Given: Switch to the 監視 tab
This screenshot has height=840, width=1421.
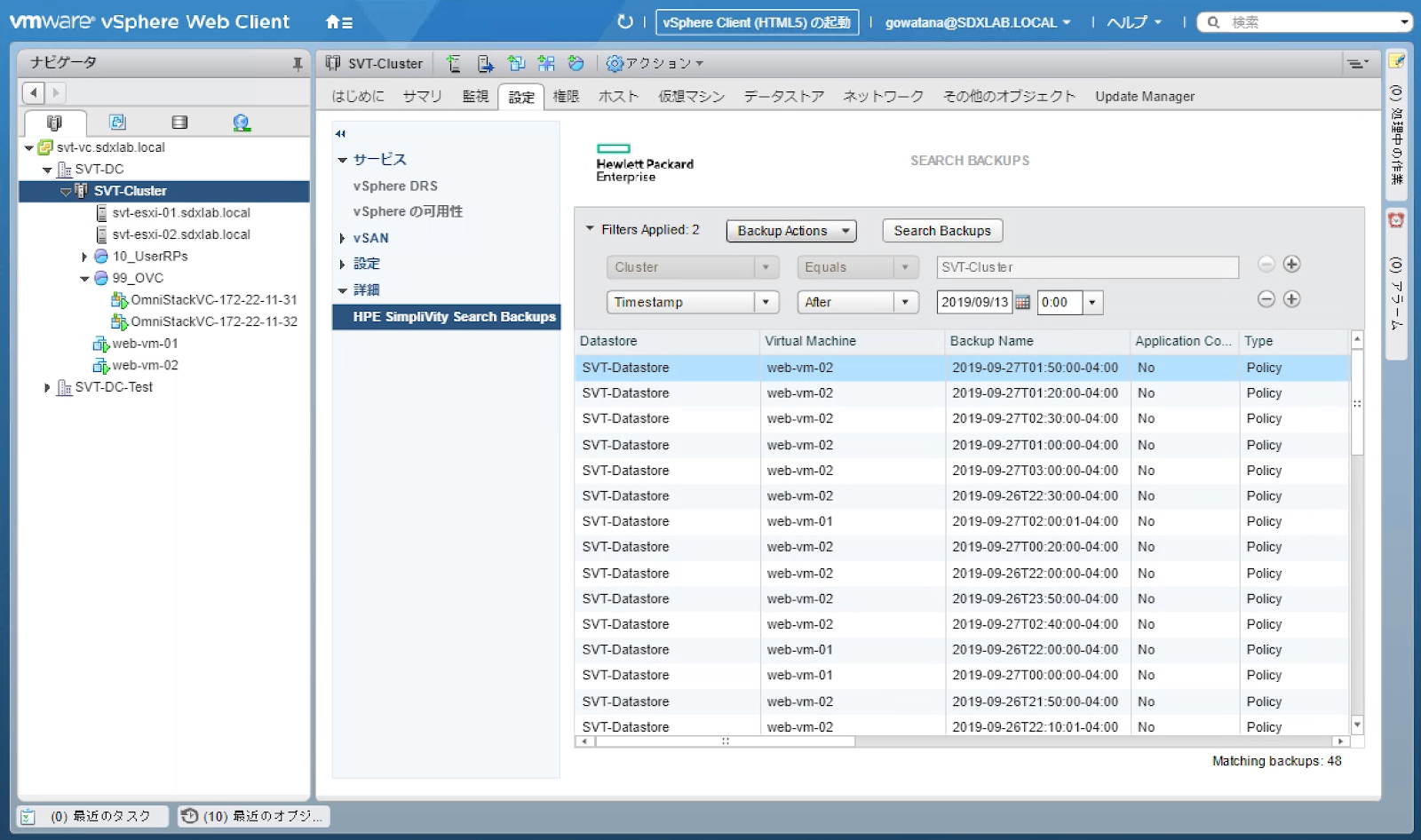Looking at the screenshot, I should [475, 96].
